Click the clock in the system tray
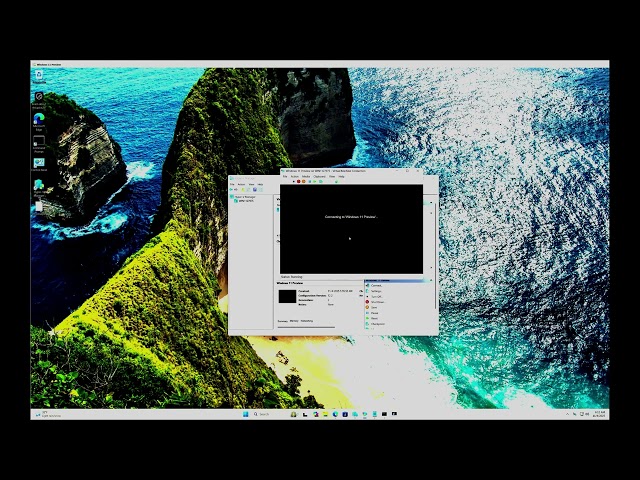This screenshot has width=640, height=480. coord(600,414)
